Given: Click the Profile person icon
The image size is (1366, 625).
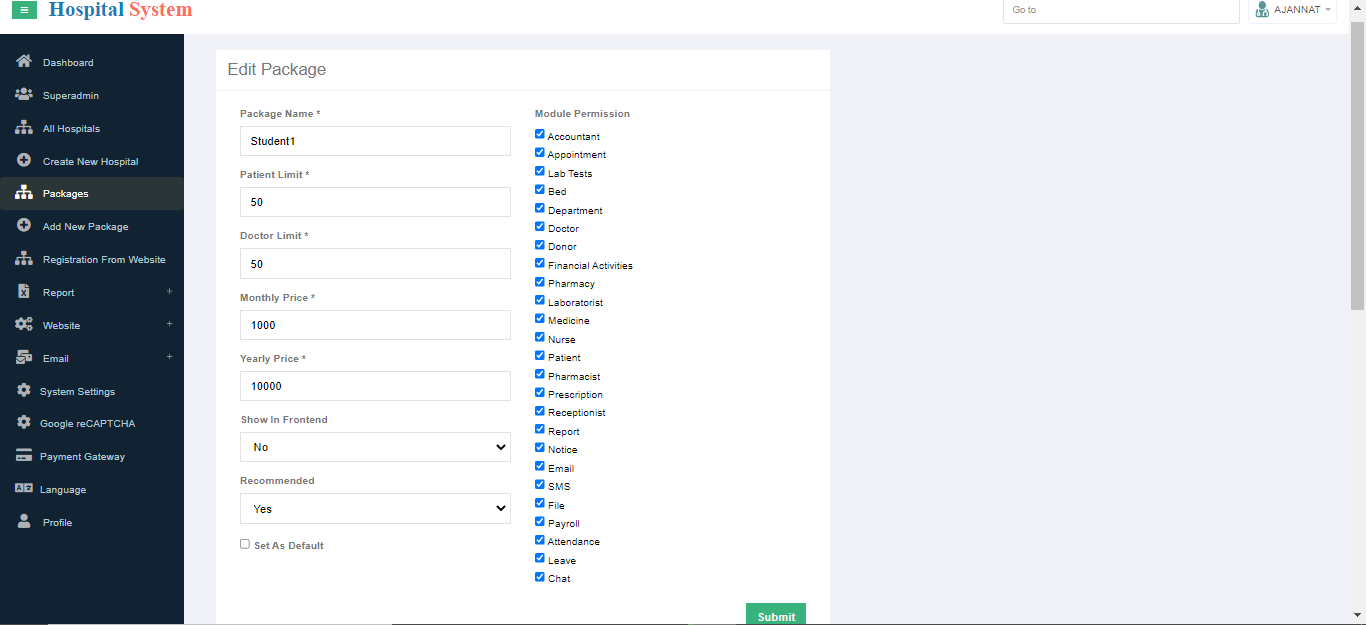Looking at the screenshot, I should (24, 522).
